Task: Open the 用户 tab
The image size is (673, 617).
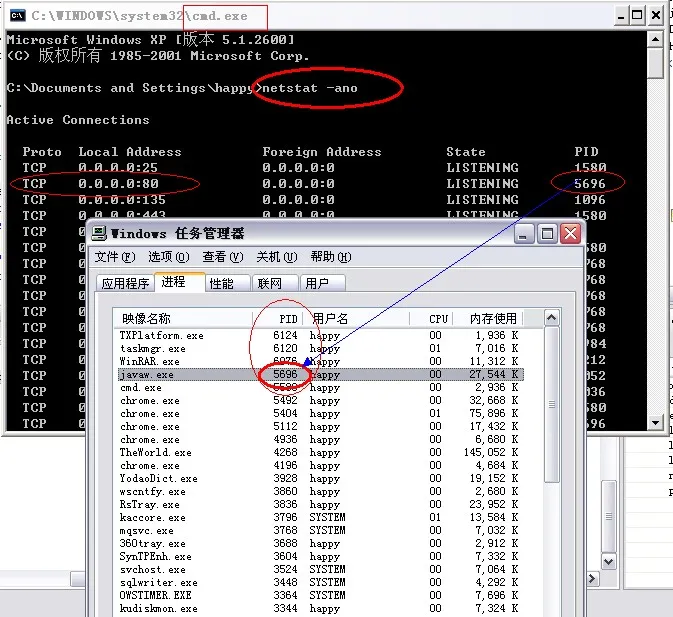Action: [x=323, y=283]
